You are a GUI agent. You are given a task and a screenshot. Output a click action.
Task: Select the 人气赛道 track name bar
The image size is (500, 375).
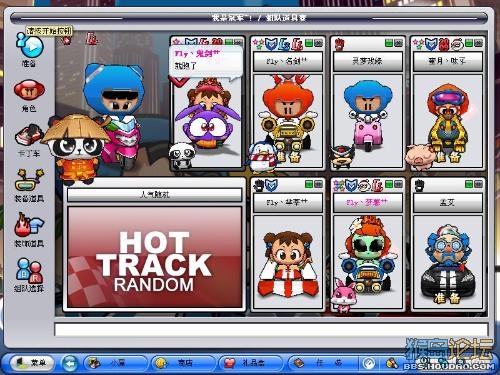[154, 195]
